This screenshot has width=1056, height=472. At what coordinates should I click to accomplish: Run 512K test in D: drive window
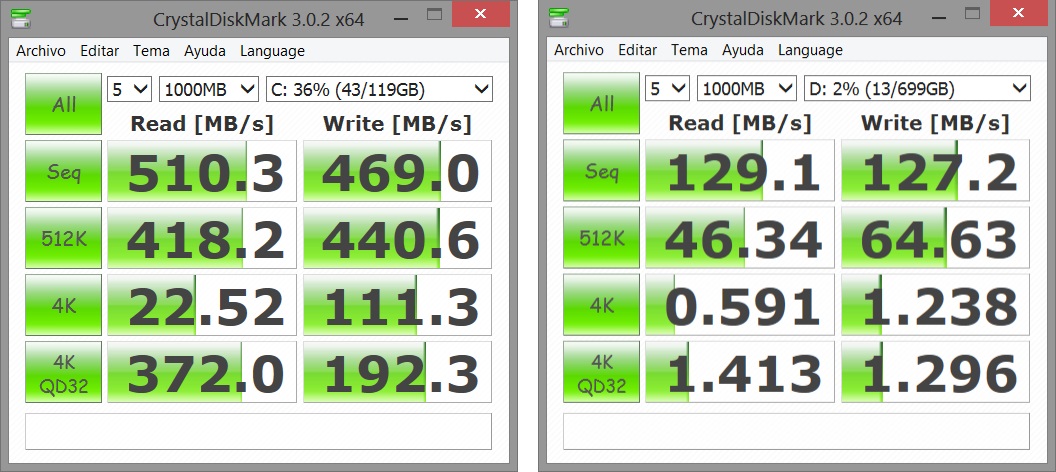point(601,237)
